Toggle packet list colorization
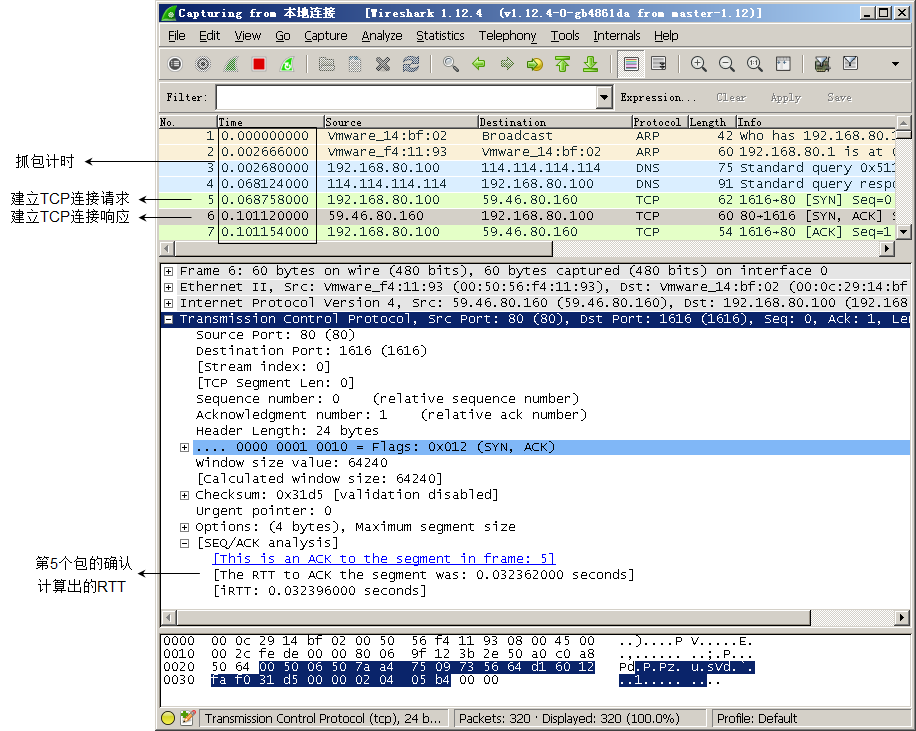 tap(630, 64)
